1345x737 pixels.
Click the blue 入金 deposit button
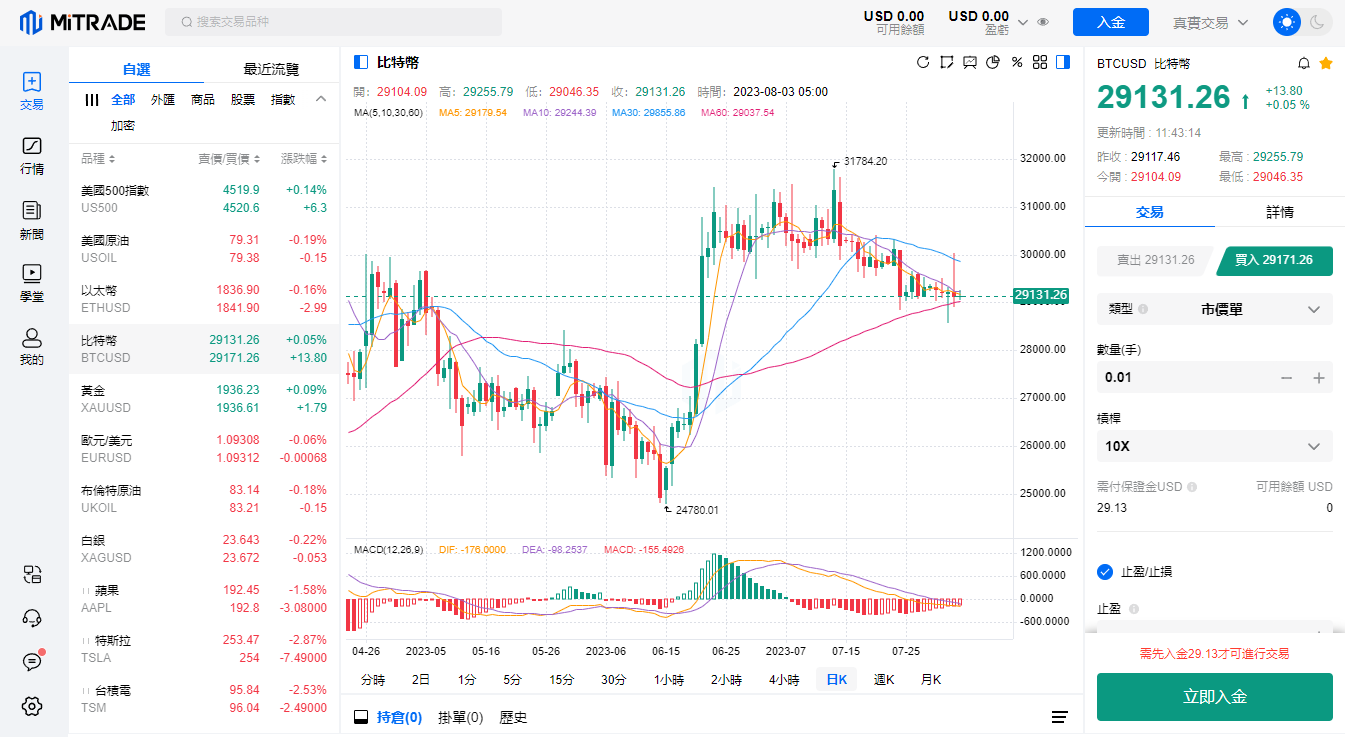(x=1110, y=22)
